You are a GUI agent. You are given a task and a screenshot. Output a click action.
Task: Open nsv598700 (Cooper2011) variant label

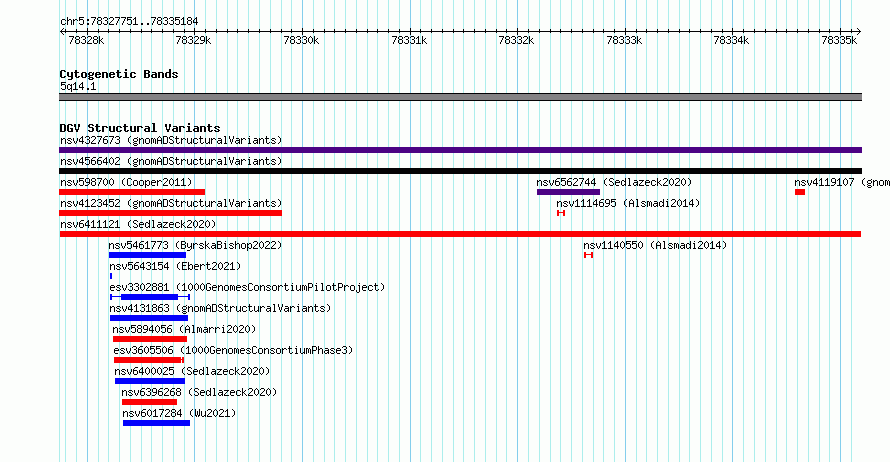click(x=126, y=182)
